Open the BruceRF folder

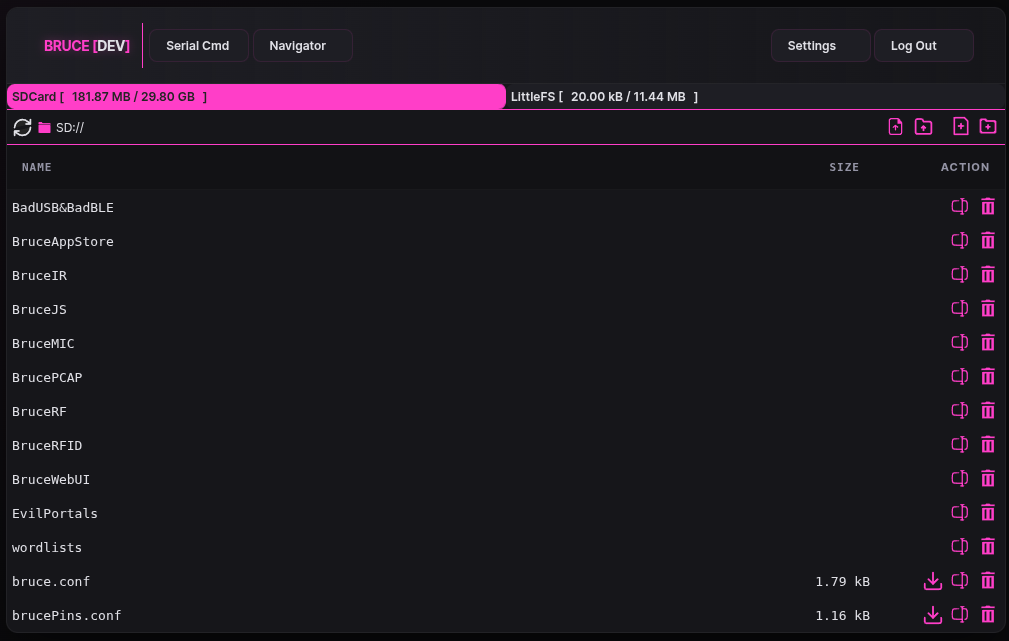point(39,411)
